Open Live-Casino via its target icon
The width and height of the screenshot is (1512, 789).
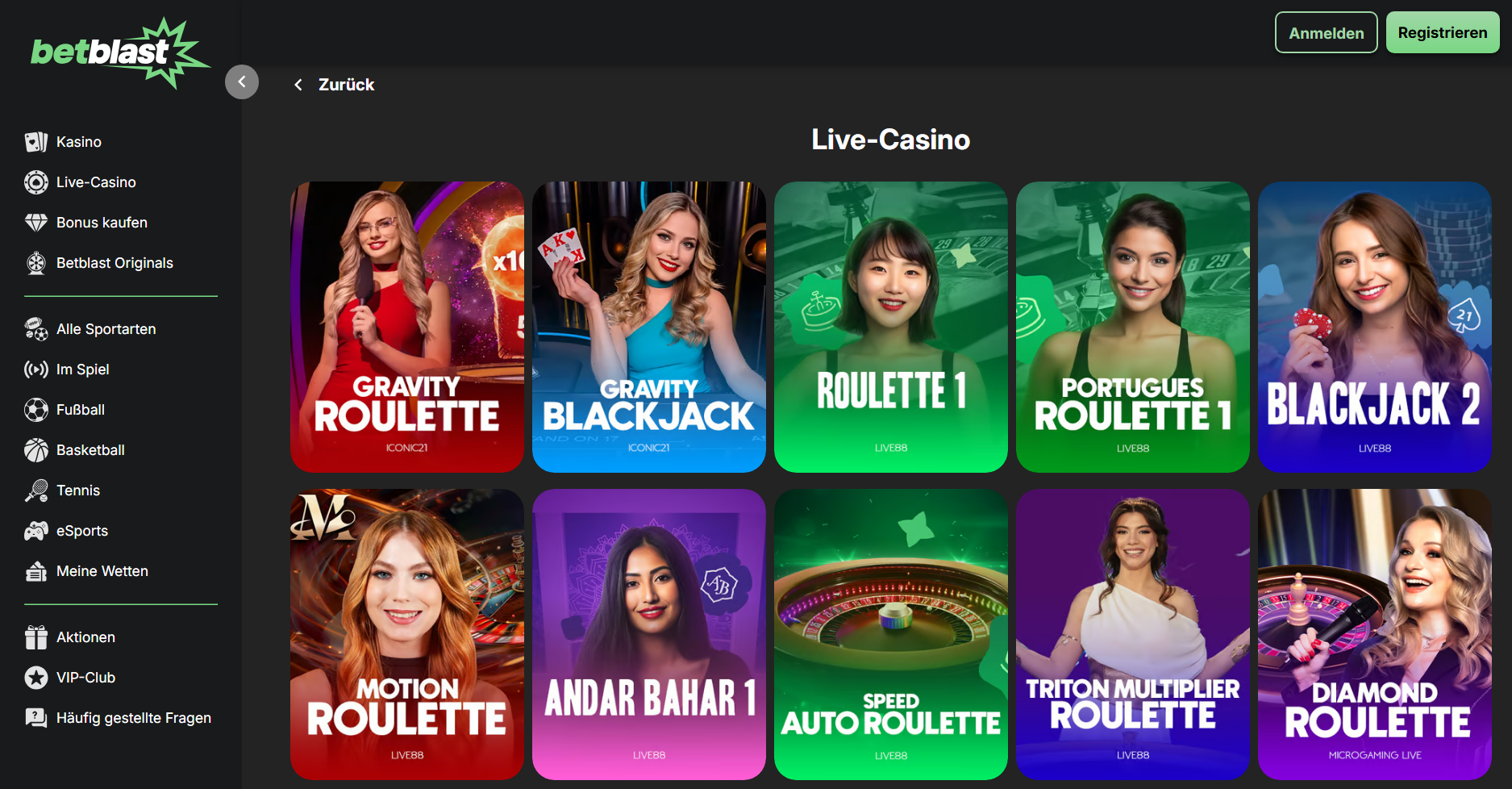[x=35, y=182]
